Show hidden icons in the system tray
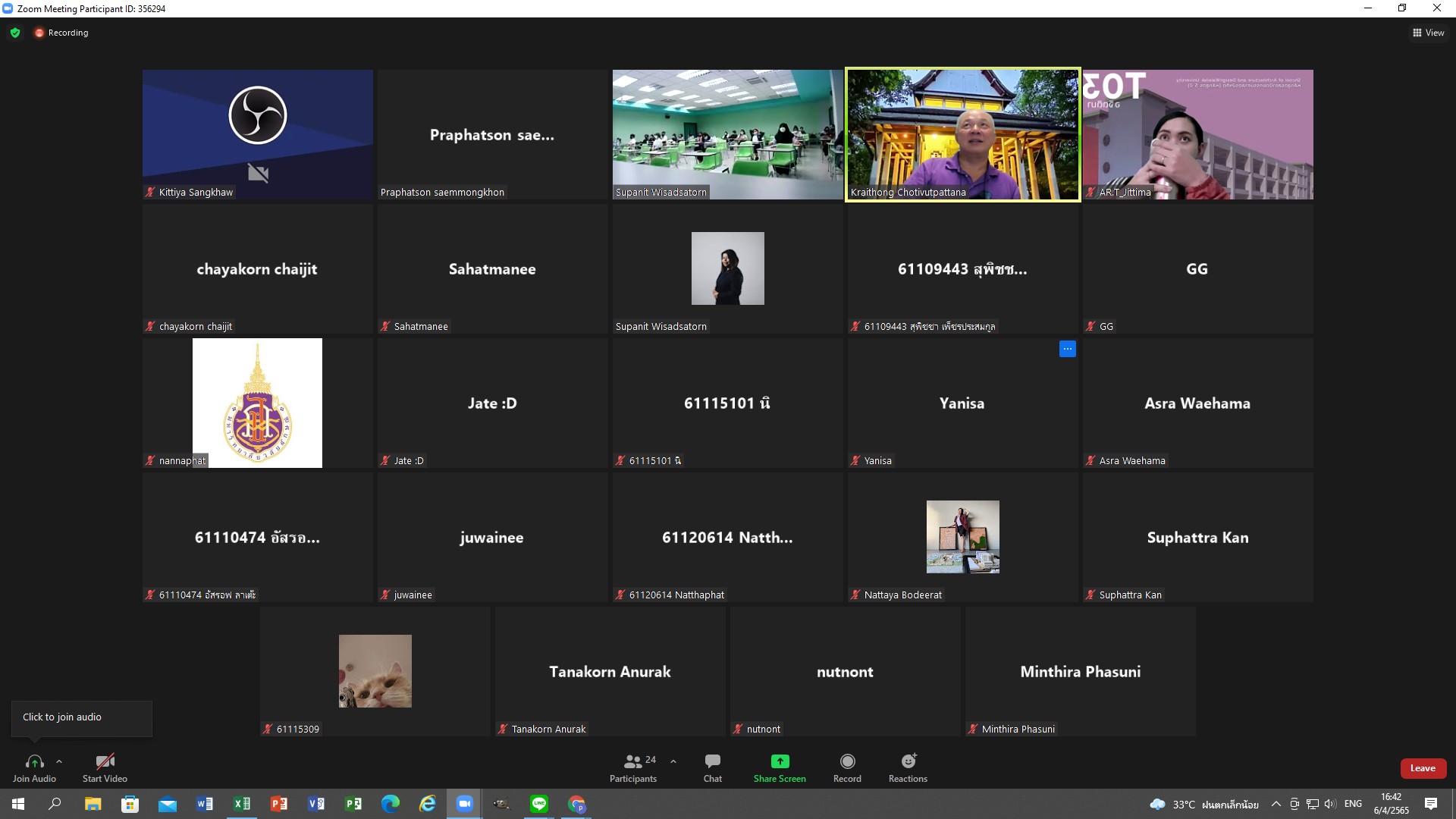Screen dimensions: 1456x819 click(x=1276, y=804)
